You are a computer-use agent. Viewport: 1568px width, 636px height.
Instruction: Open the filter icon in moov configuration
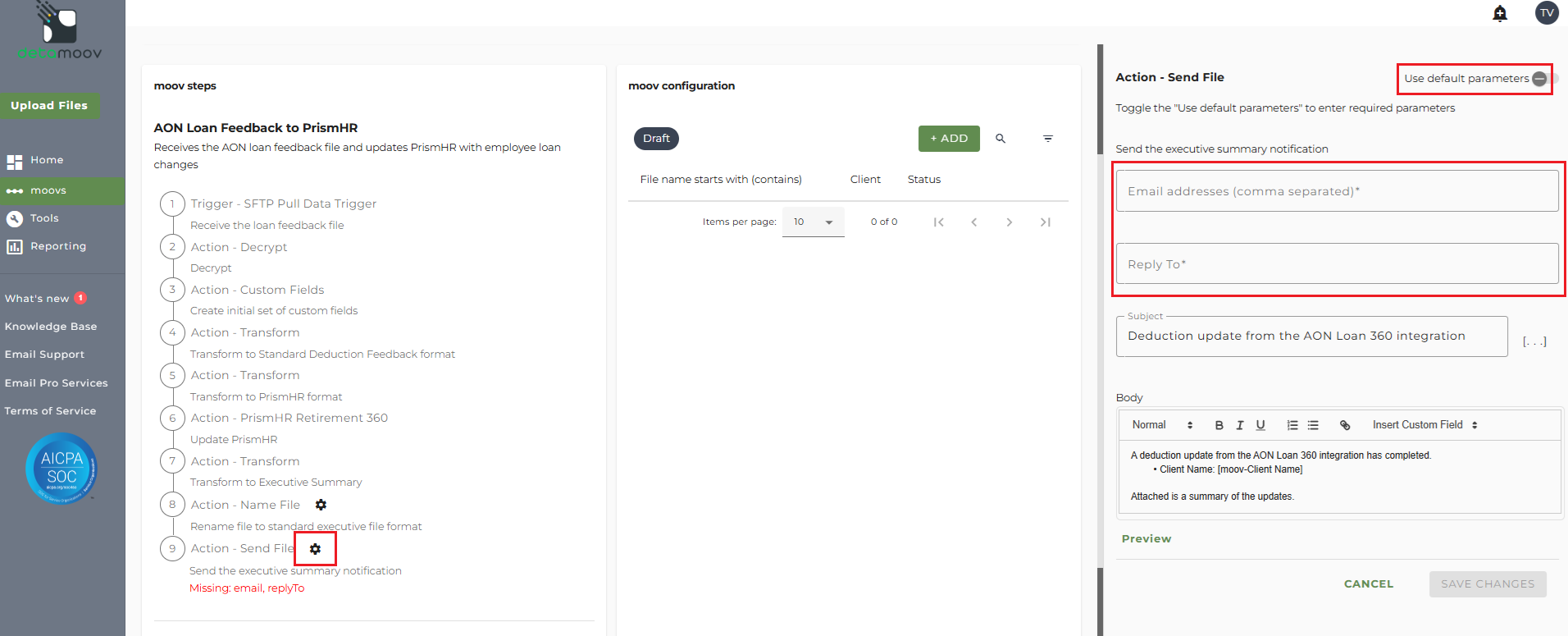pyautogui.click(x=1048, y=139)
